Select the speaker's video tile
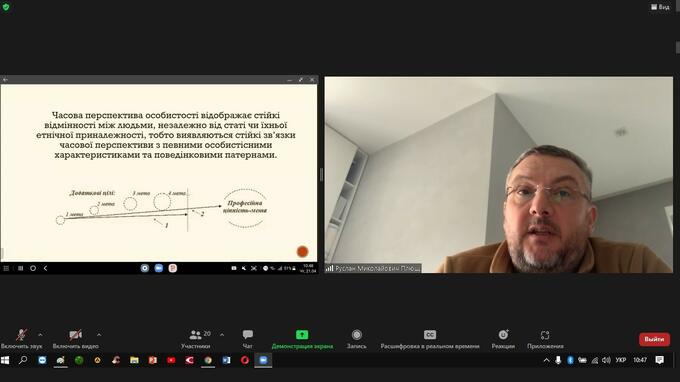This screenshot has height=382, width=680. point(499,175)
